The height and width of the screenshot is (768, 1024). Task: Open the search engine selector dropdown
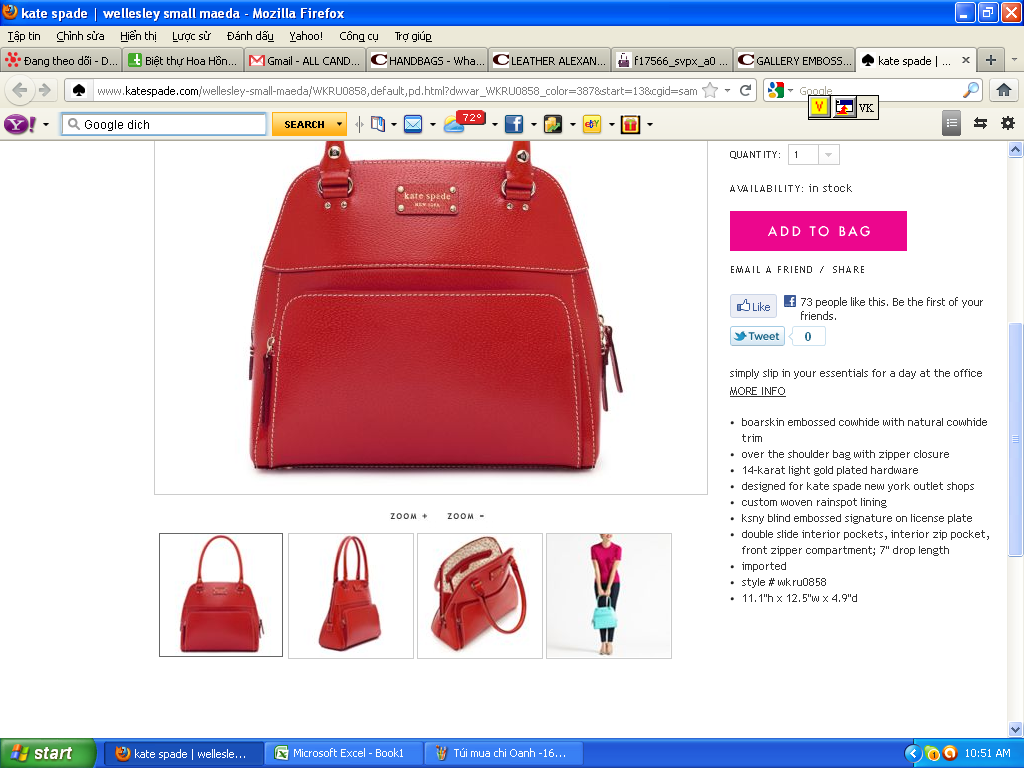click(x=790, y=90)
